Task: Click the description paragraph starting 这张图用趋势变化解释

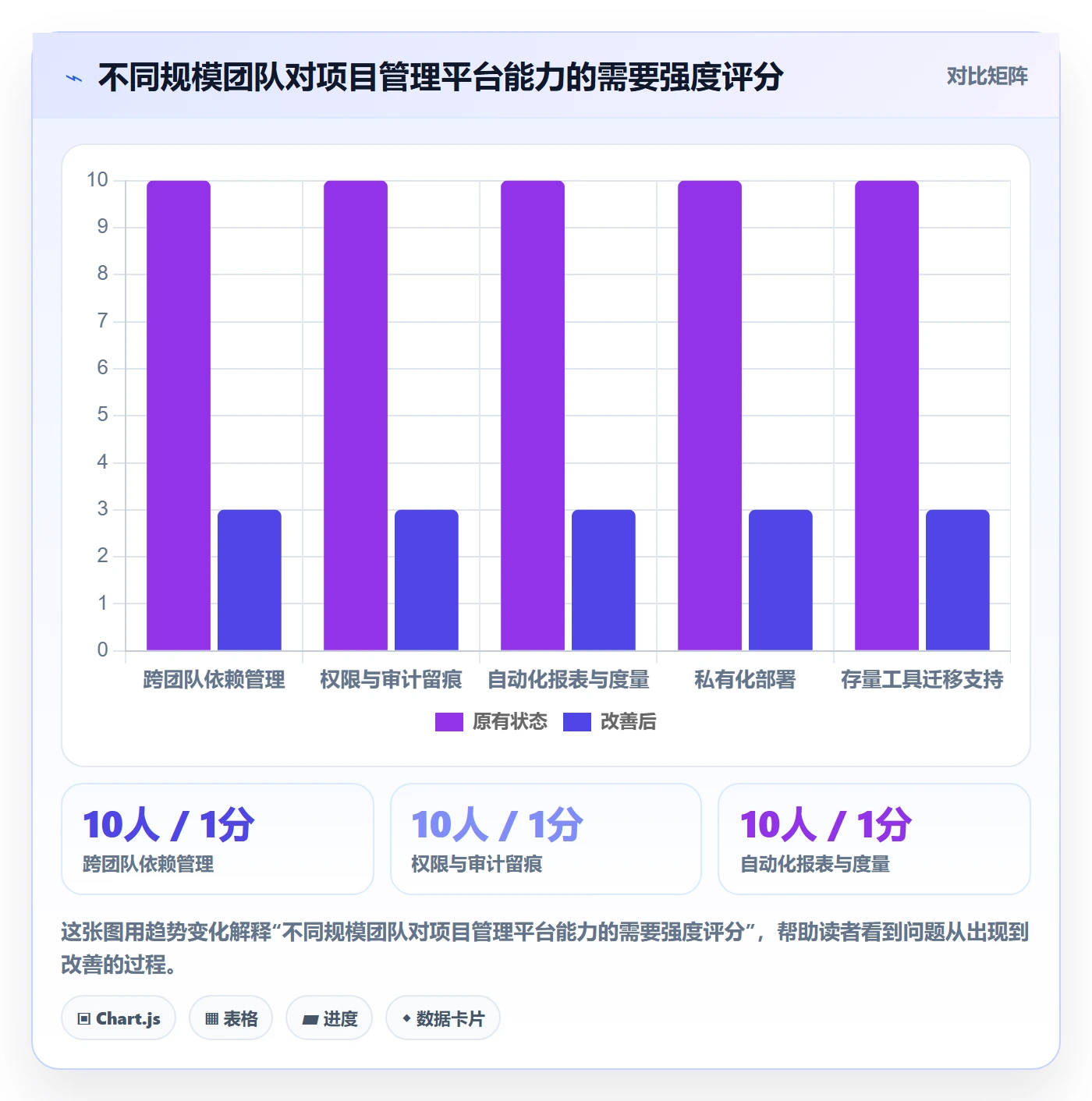Action: 545,948
